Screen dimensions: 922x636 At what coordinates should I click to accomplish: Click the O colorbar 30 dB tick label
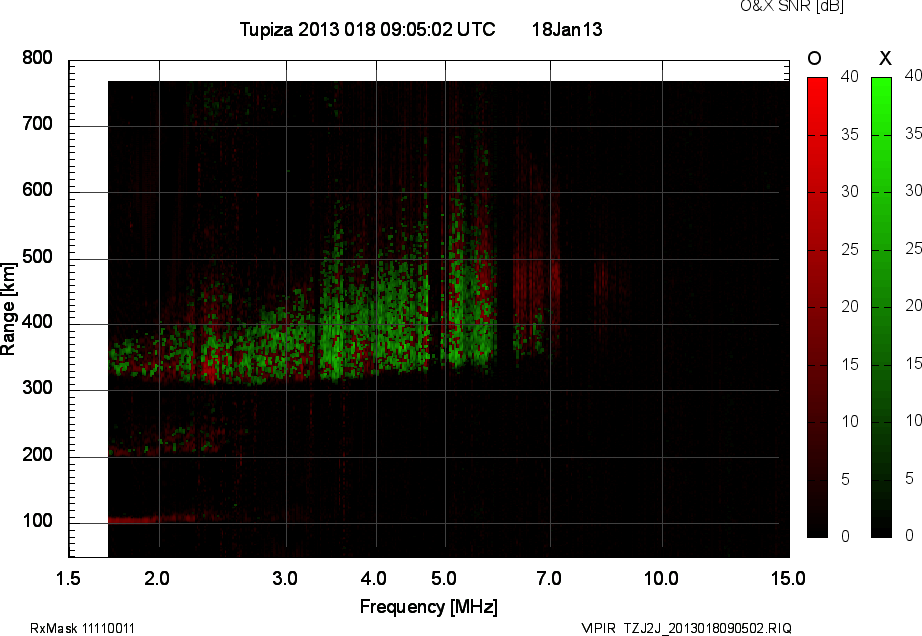pyautogui.click(x=850, y=192)
